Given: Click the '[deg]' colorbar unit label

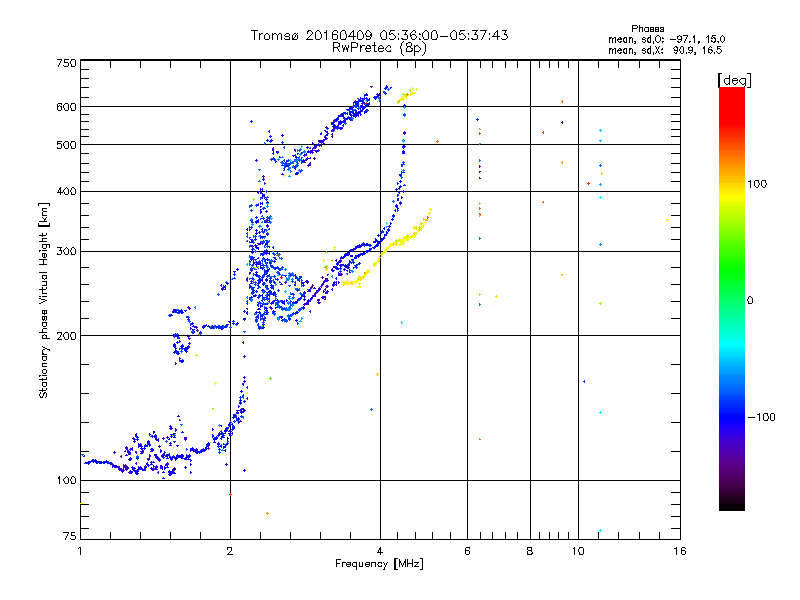Looking at the screenshot, I should [734, 80].
